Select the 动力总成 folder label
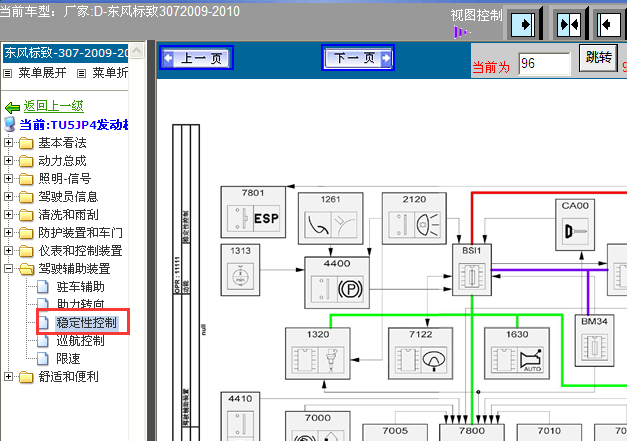The height and width of the screenshot is (441, 627). [62, 161]
